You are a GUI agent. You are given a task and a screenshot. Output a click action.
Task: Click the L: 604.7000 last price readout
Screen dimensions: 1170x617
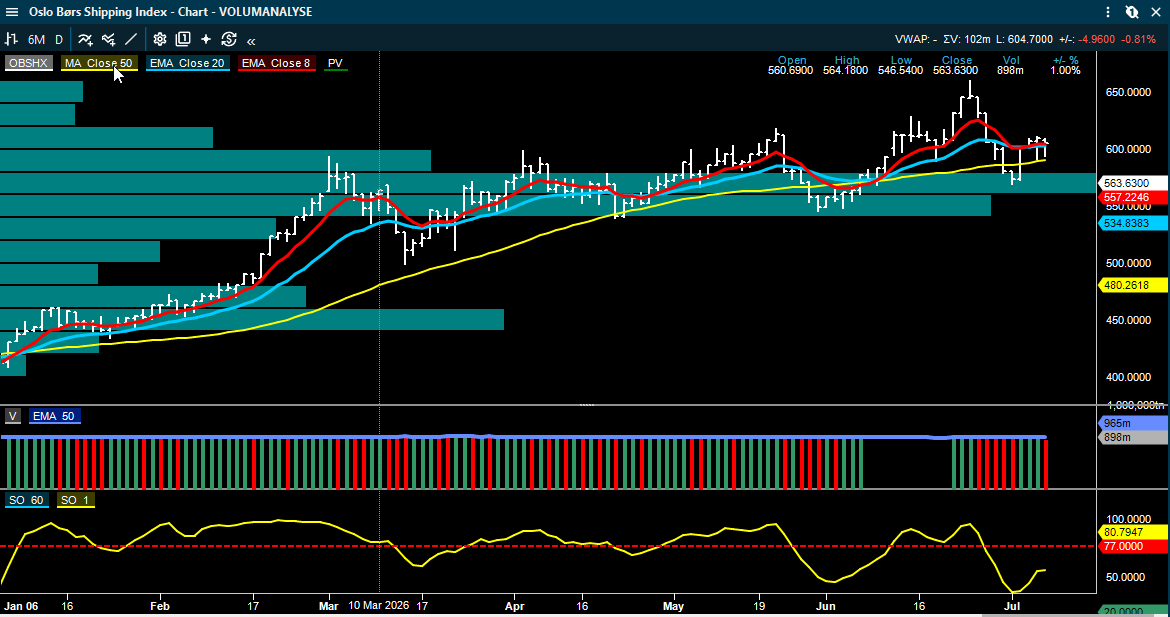(x=1024, y=40)
